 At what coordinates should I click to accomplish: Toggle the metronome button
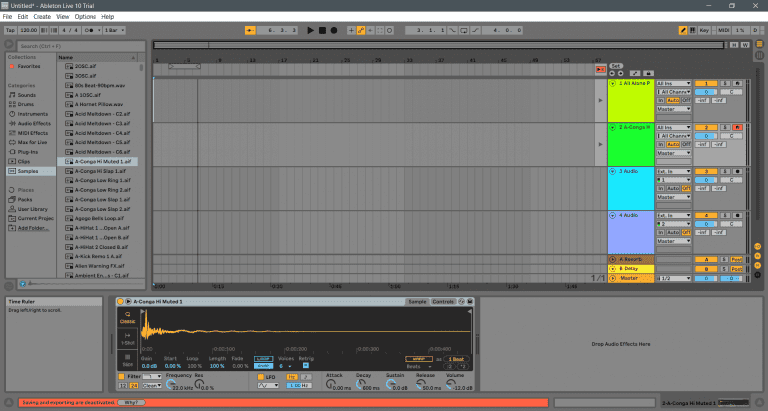point(90,30)
